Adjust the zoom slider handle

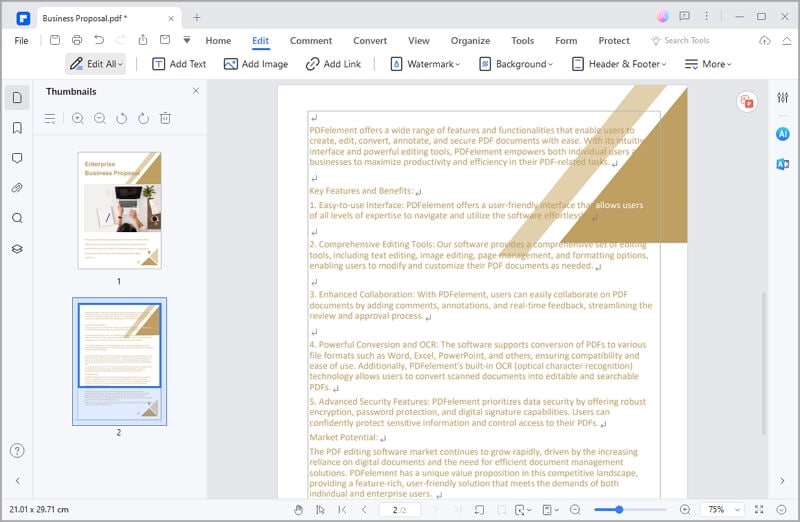point(619,509)
